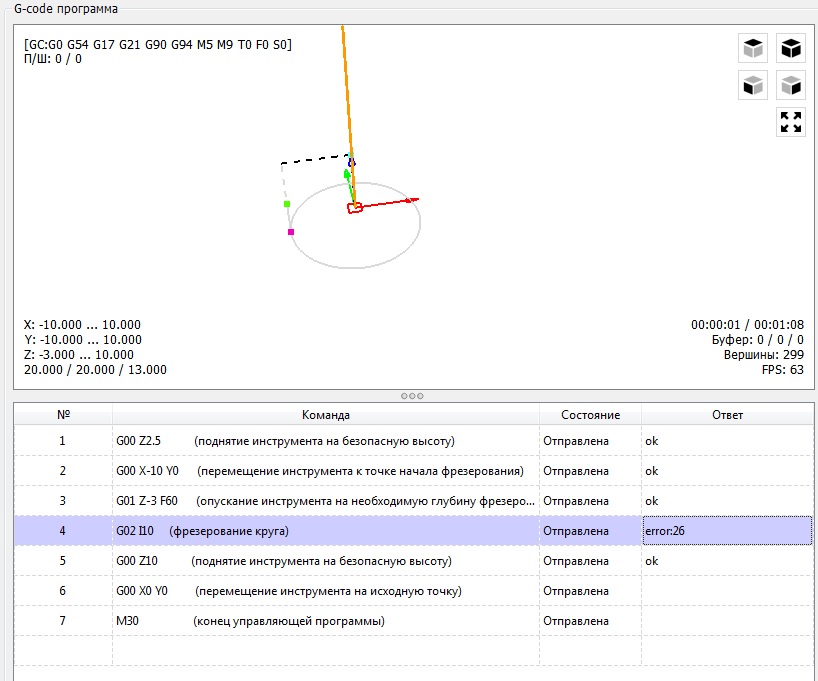This screenshot has height=681, width=818.
Task: Switch to top view cube icon
Action: point(753,48)
